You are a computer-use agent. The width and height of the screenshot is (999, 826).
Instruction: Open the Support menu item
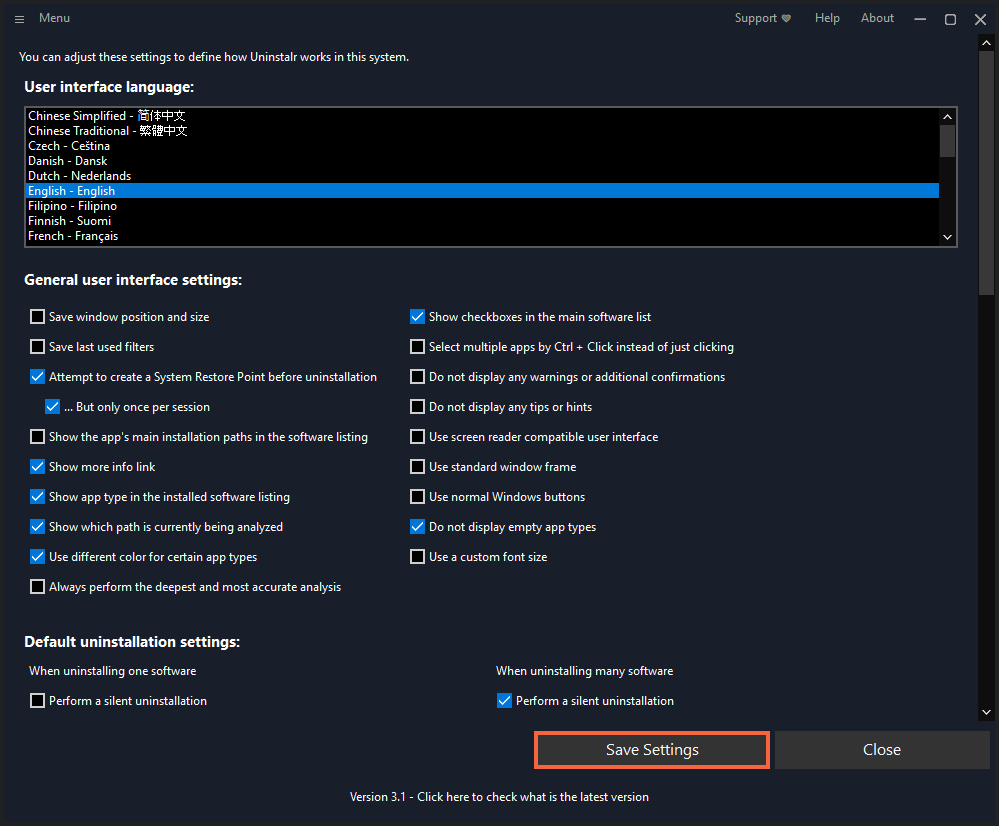click(x=762, y=18)
